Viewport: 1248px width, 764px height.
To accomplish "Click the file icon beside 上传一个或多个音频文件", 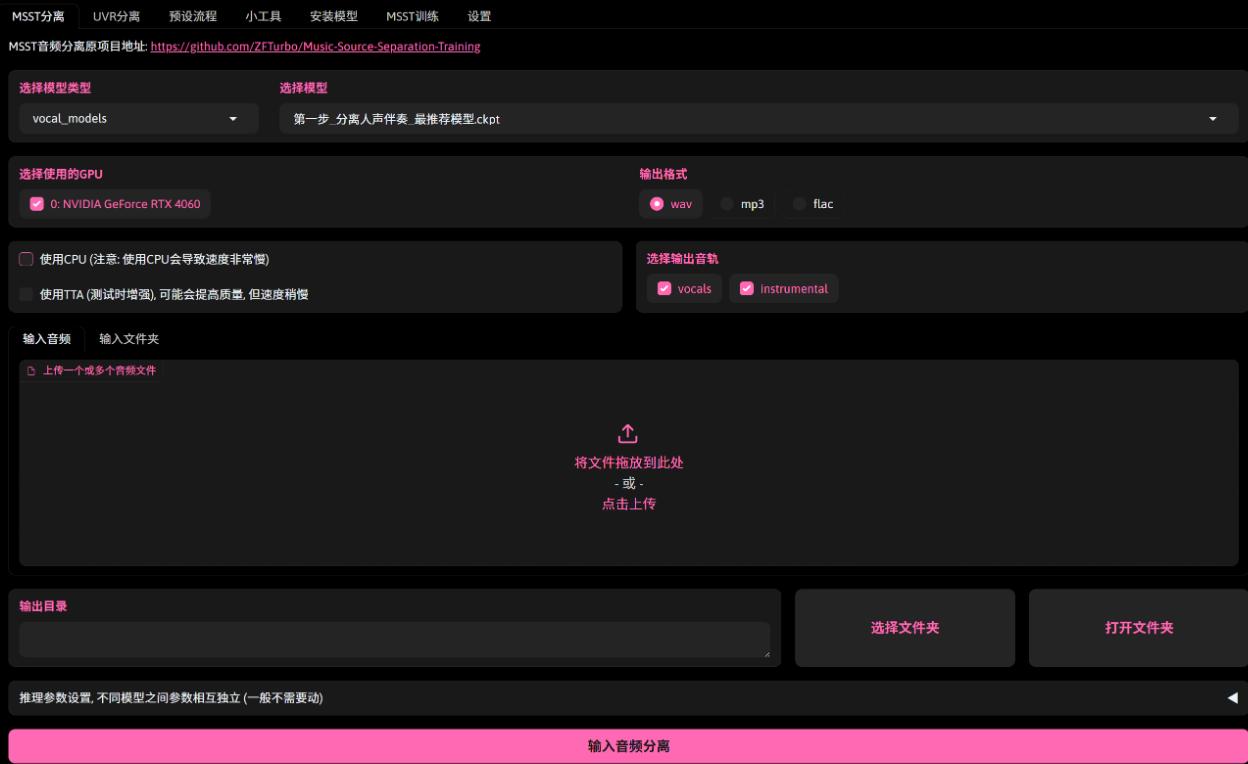I will 31,371.
